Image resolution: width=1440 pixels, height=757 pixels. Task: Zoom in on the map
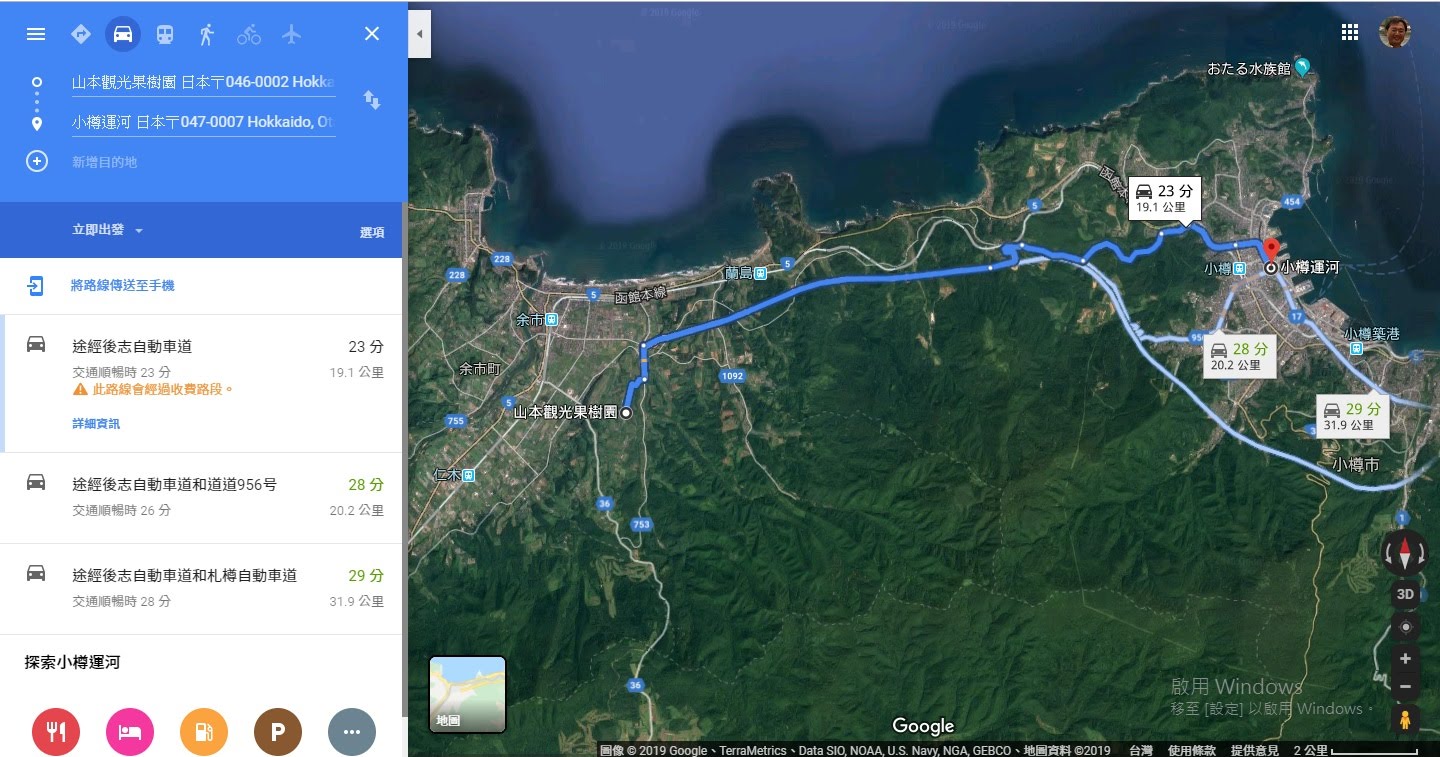(x=1405, y=659)
